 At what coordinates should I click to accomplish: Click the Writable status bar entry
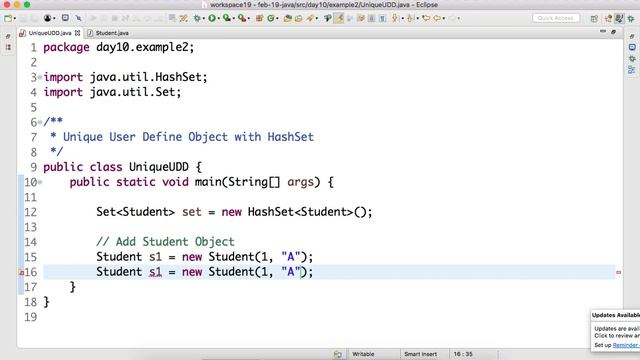tap(363, 354)
